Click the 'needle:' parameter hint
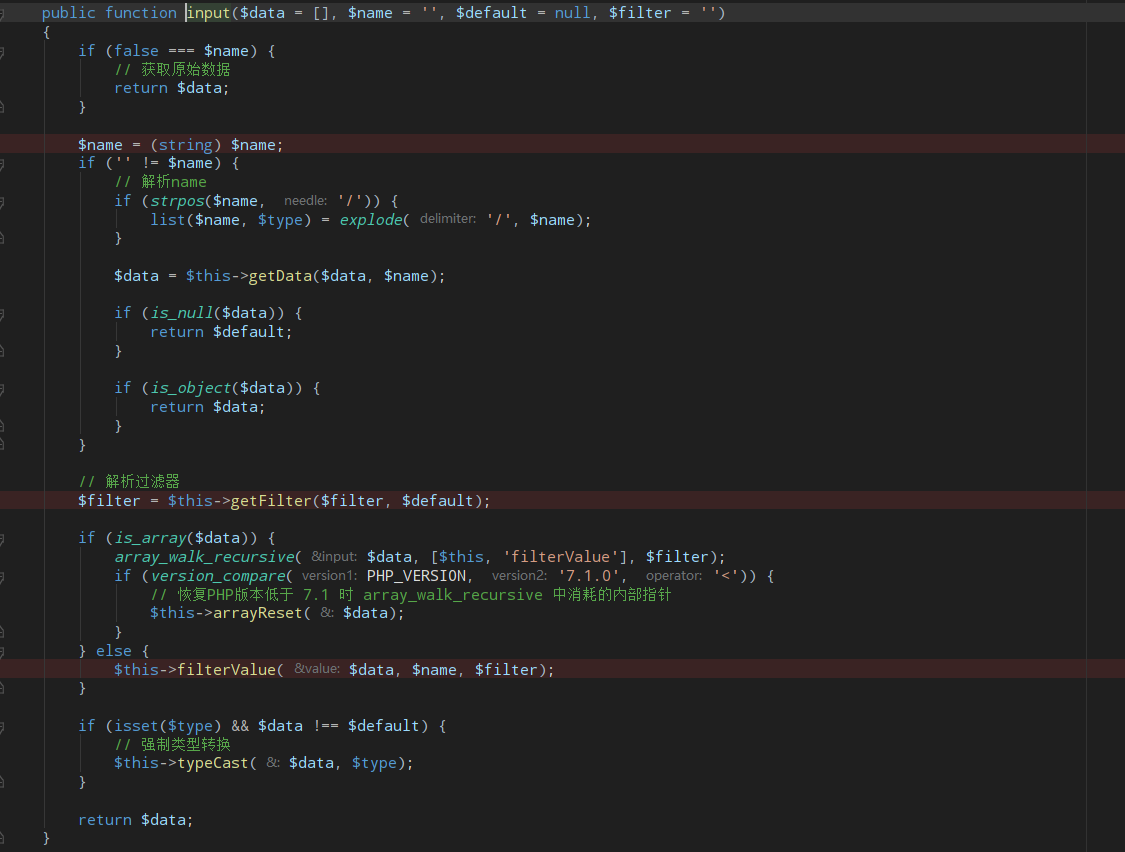 [x=305, y=201]
